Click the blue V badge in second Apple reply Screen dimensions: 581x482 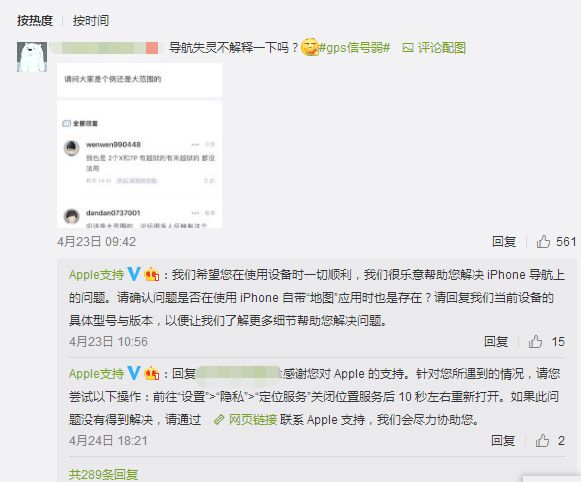point(134,373)
